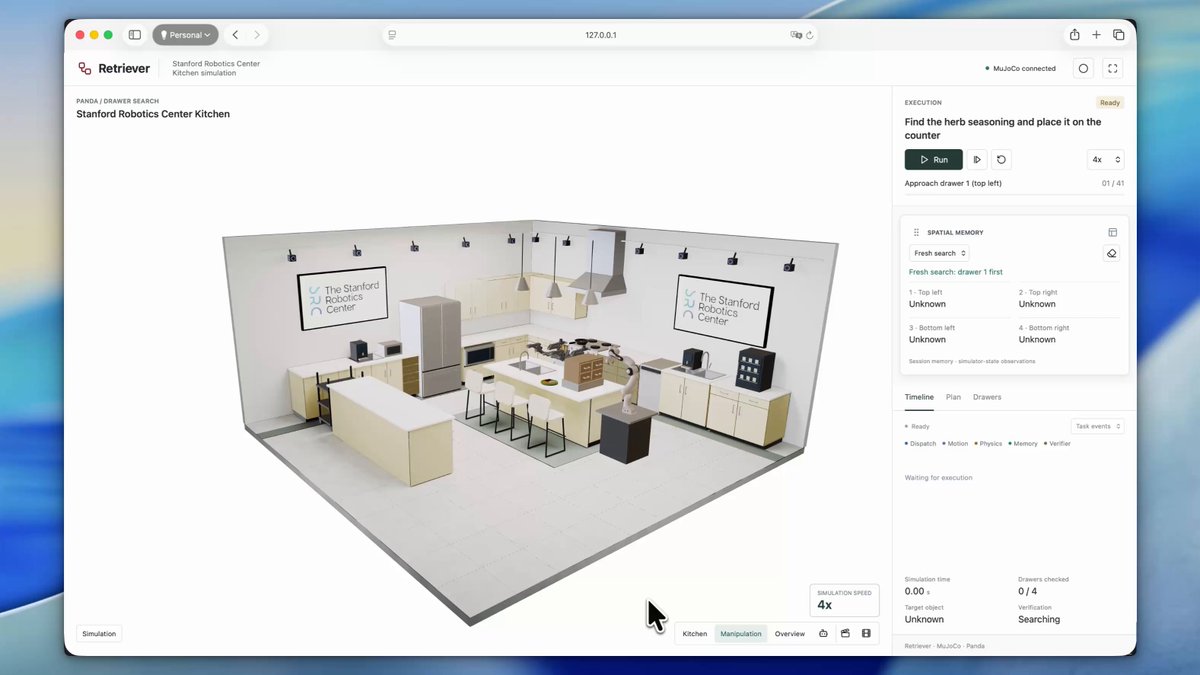The width and height of the screenshot is (1200, 675).
Task: Open the Fresh search mode dropdown
Action: pos(939,254)
